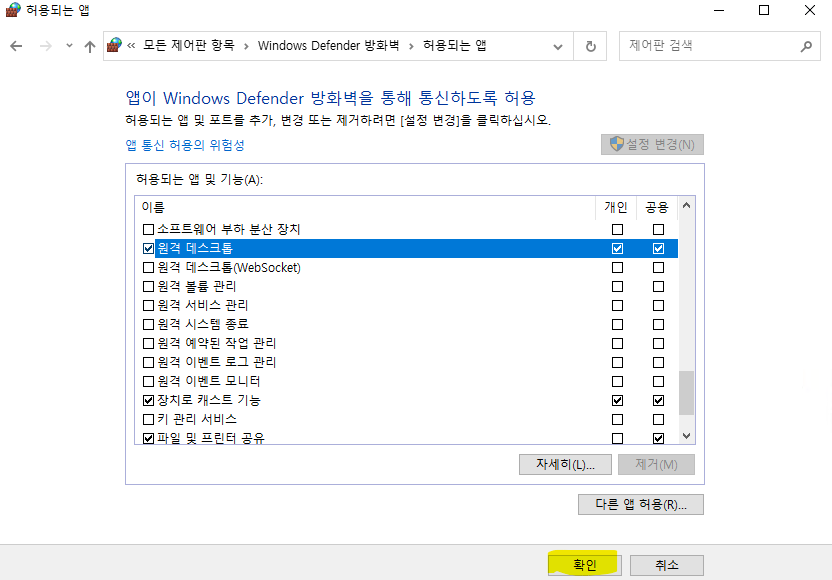Go back with the left arrow
832x580 pixels.
pyautogui.click(x=16, y=46)
